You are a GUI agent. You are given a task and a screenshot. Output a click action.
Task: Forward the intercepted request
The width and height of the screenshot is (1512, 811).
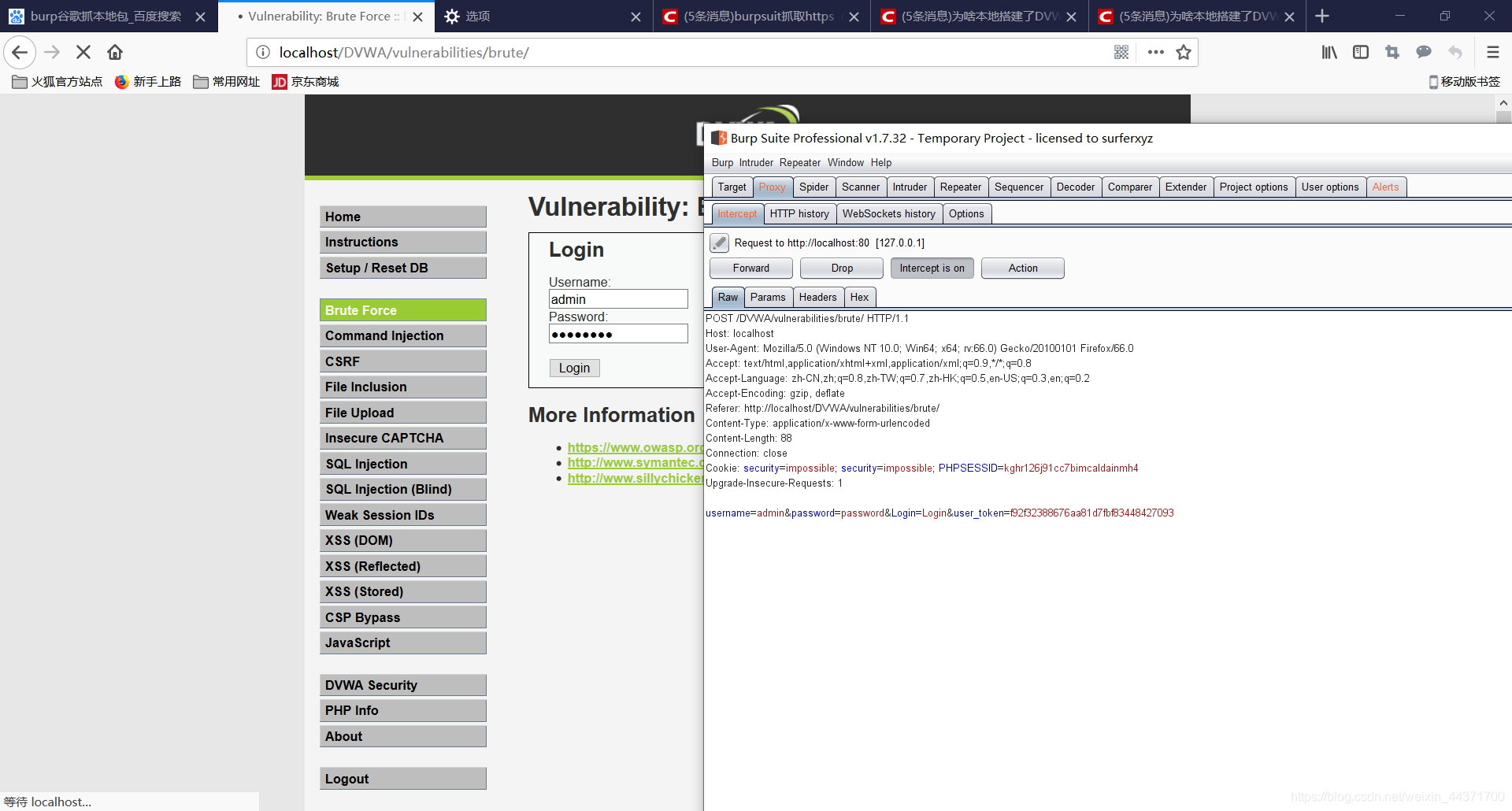coord(750,268)
